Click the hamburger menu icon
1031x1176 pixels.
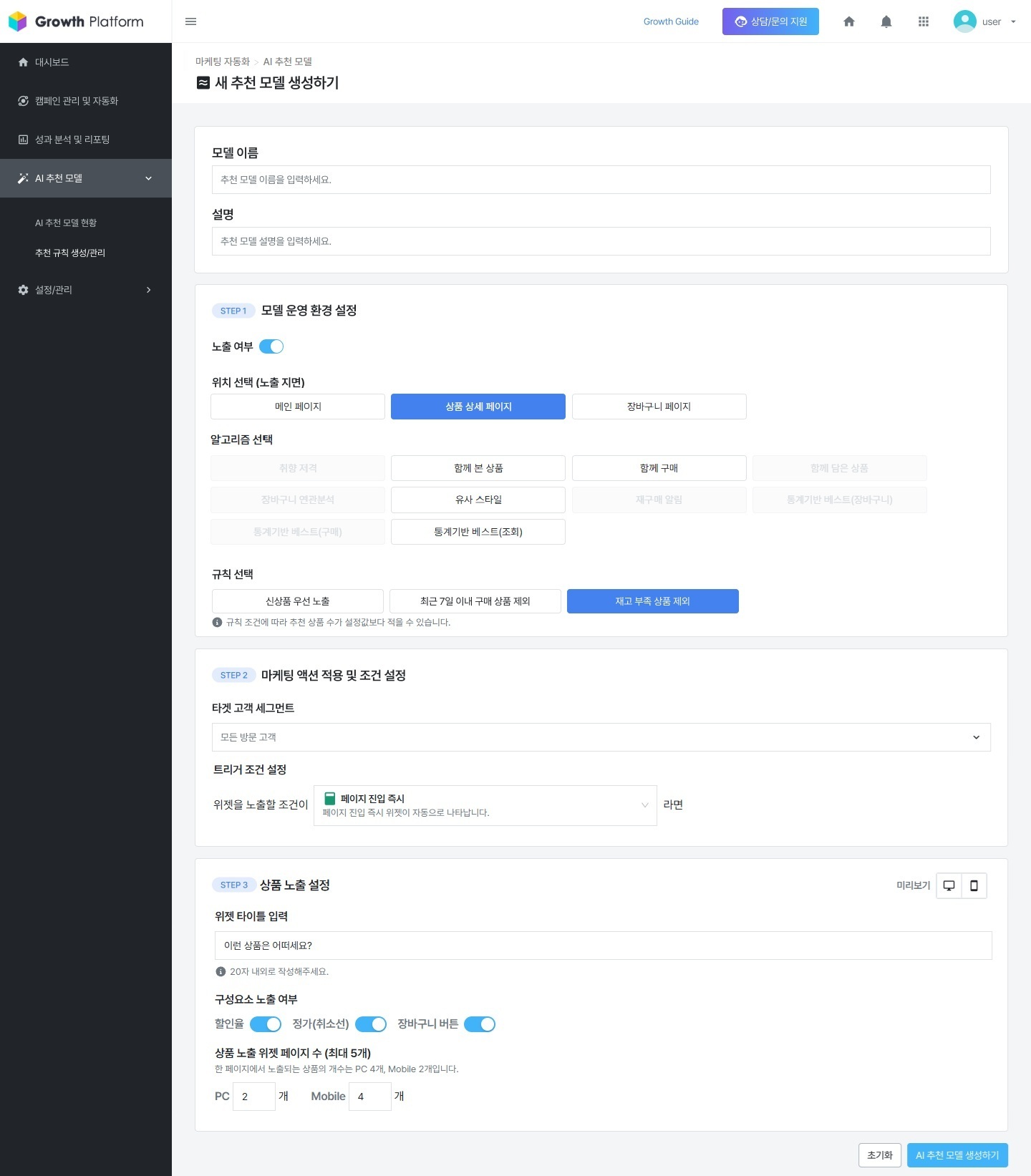[190, 21]
